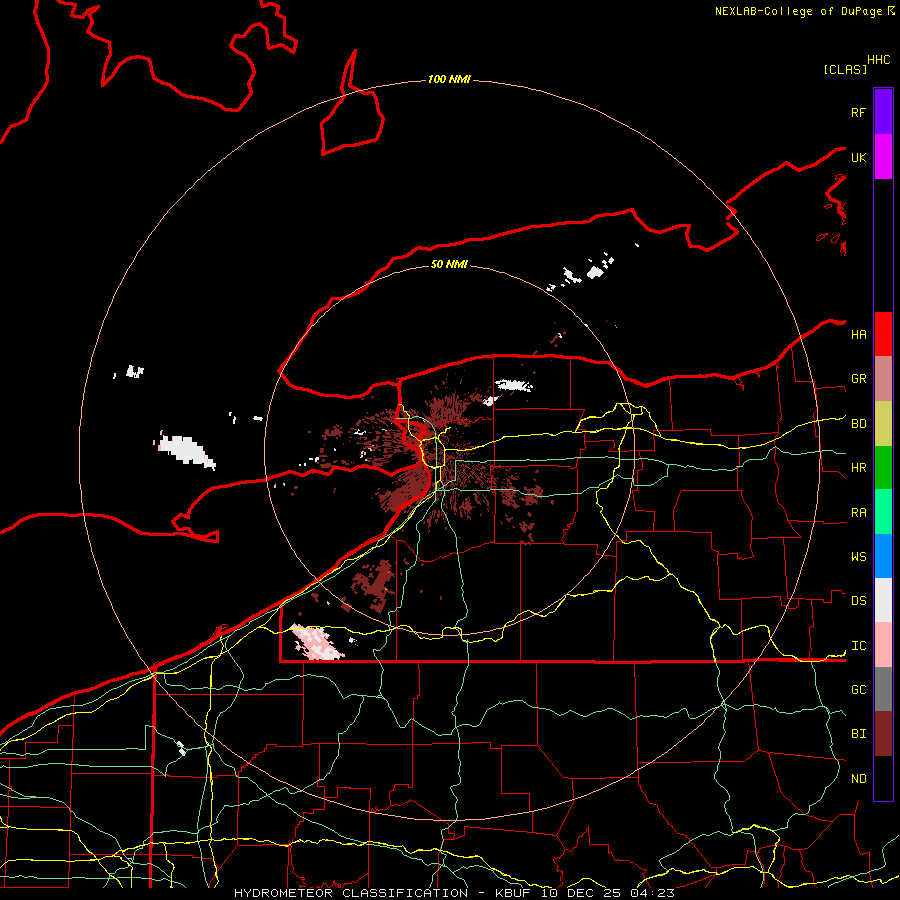Click the HA red legend swatch
Screen dimensions: 900x900
(x=883, y=334)
